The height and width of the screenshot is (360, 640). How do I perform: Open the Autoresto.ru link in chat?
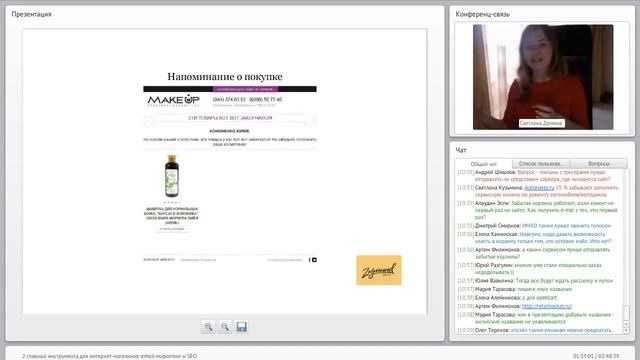[539, 188]
